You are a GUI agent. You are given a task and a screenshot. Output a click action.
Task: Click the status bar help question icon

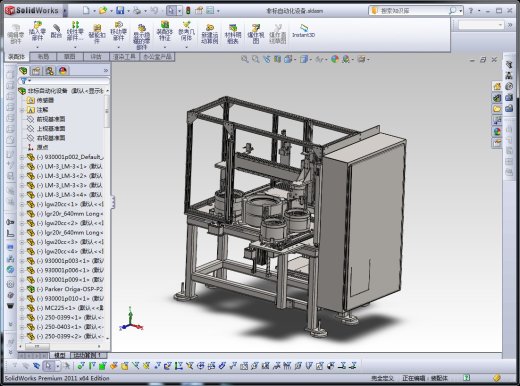click(x=467, y=378)
